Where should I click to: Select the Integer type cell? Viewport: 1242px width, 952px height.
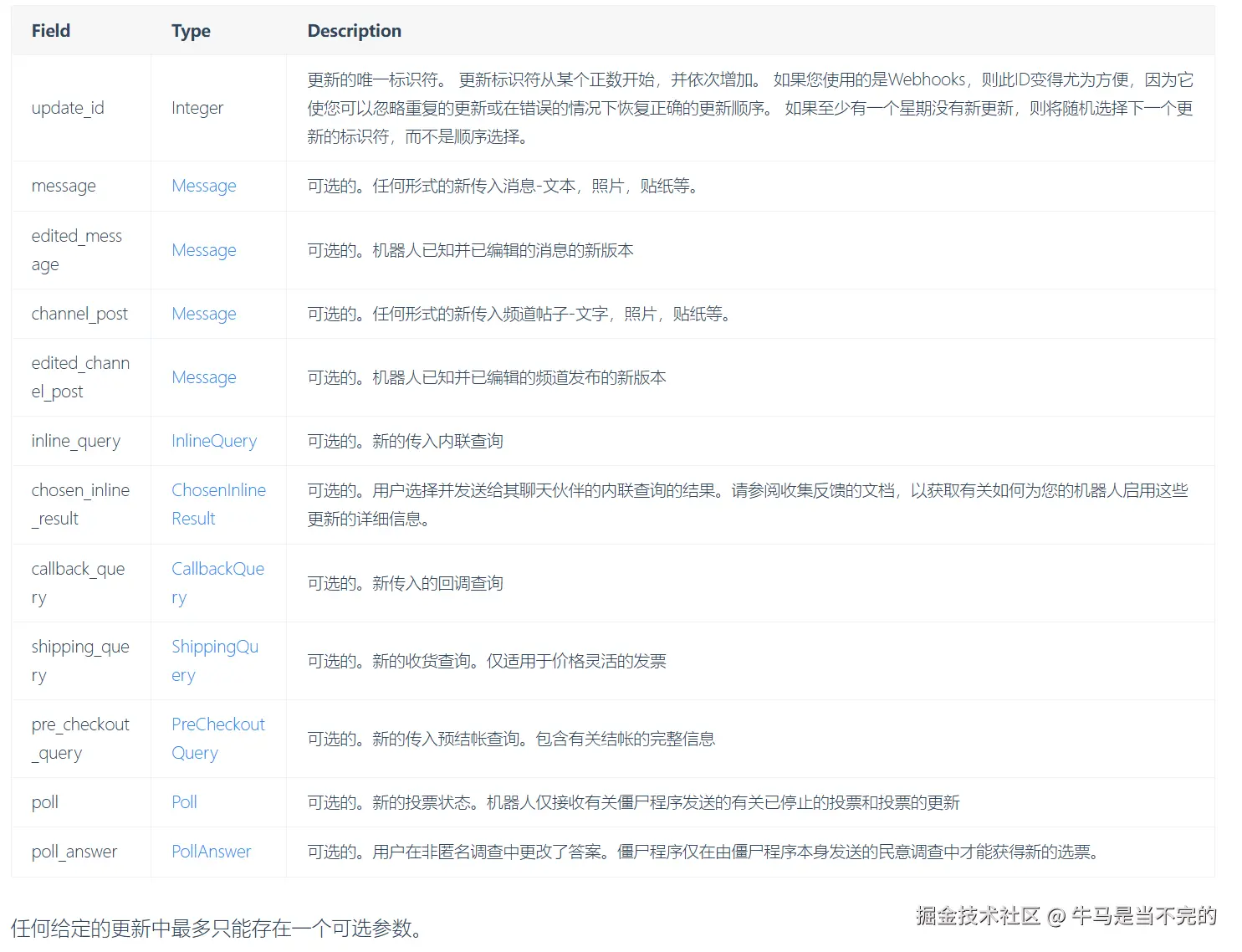pos(218,108)
